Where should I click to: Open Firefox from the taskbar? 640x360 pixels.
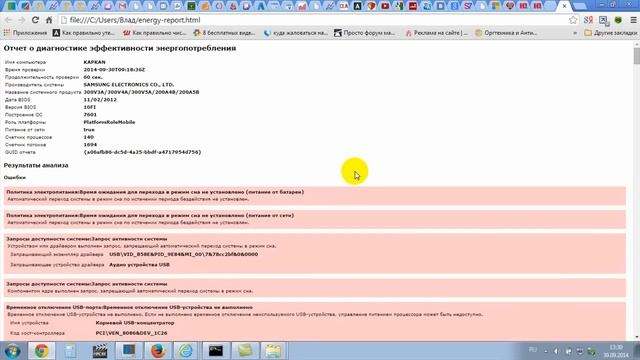(158, 351)
